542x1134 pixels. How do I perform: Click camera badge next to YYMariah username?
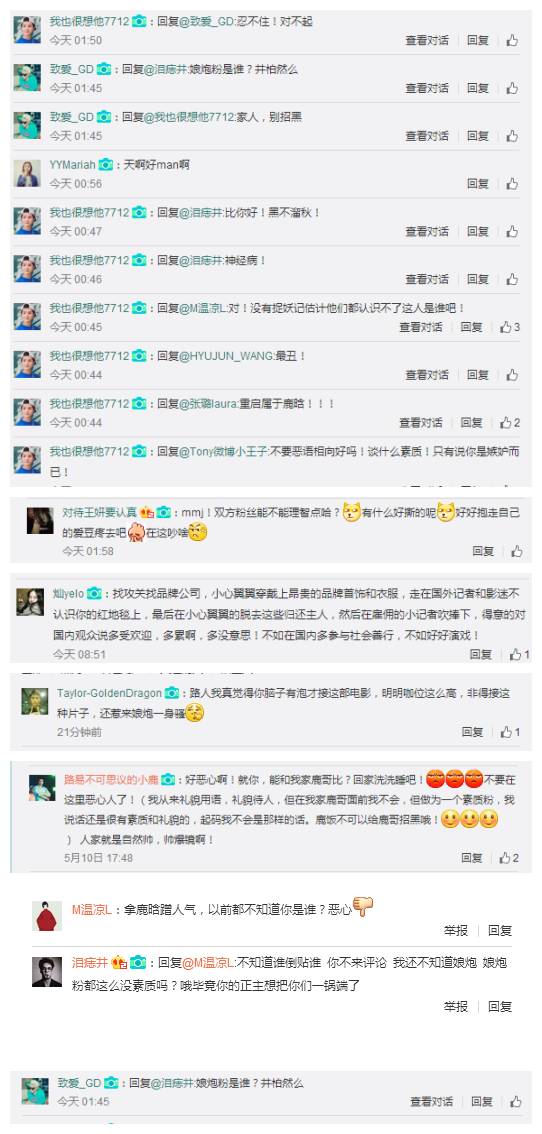click(106, 164)
